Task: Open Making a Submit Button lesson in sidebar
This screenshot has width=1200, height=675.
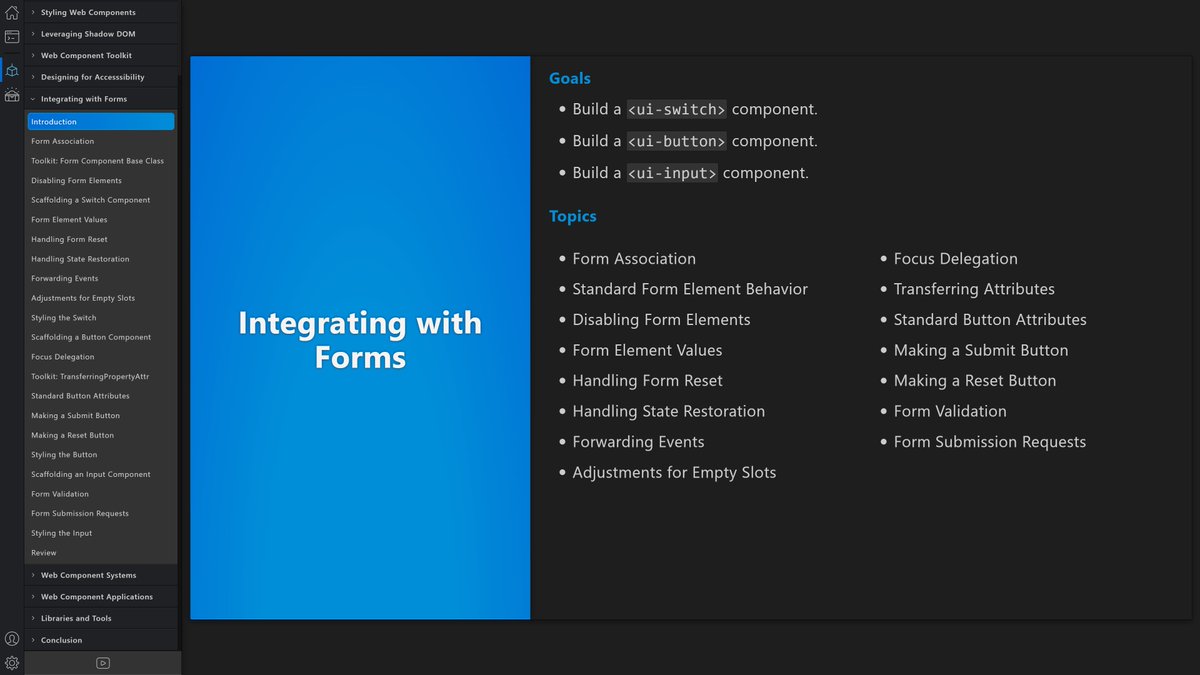Action: pyautogui.click(x=101, y=415)
